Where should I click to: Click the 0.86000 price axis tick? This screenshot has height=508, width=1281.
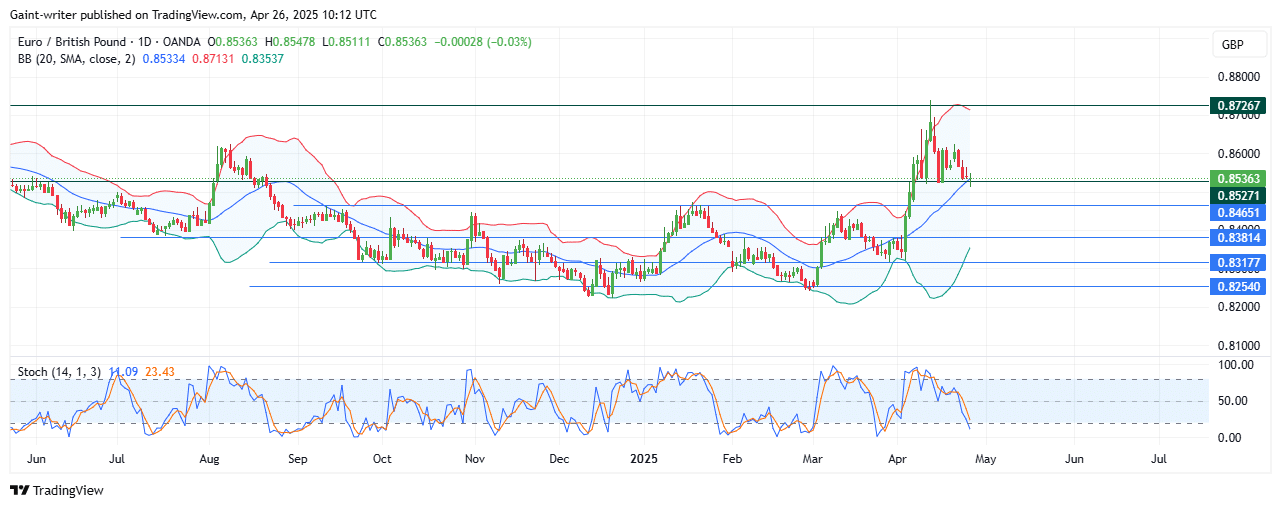[x=1240, y=154]
